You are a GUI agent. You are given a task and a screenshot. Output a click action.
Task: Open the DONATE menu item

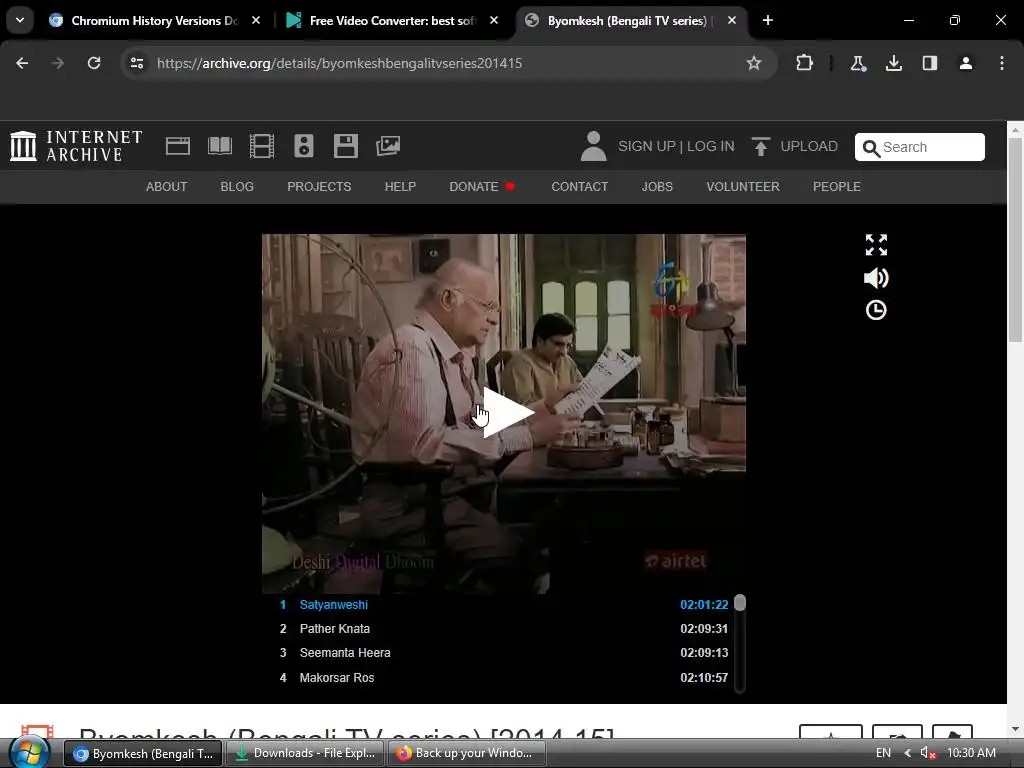482,187
